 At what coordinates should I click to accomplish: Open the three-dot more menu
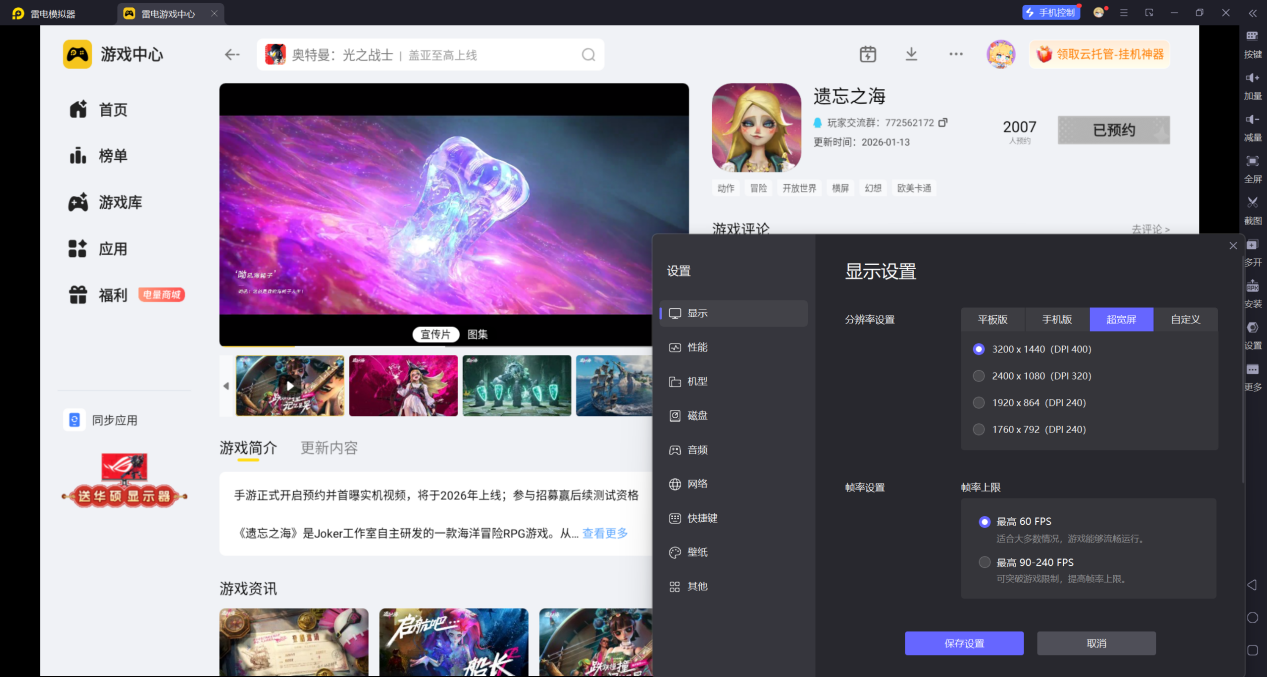956,54
